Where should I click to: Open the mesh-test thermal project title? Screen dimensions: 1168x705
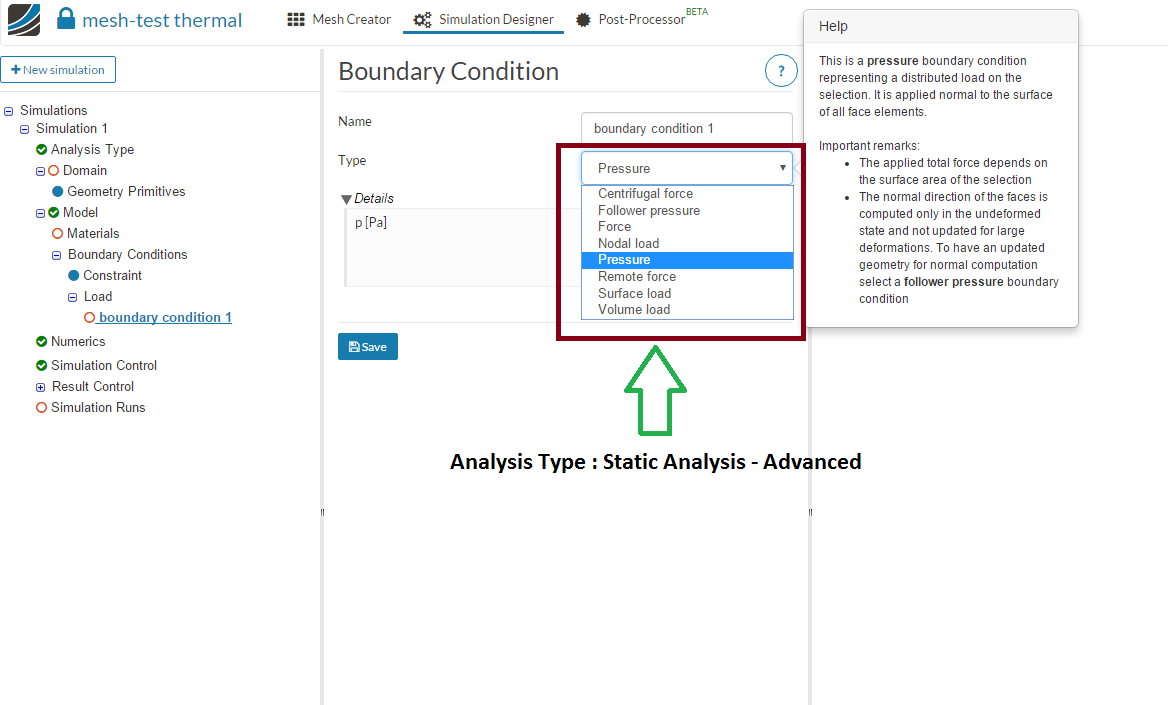(x=162, y=20)
